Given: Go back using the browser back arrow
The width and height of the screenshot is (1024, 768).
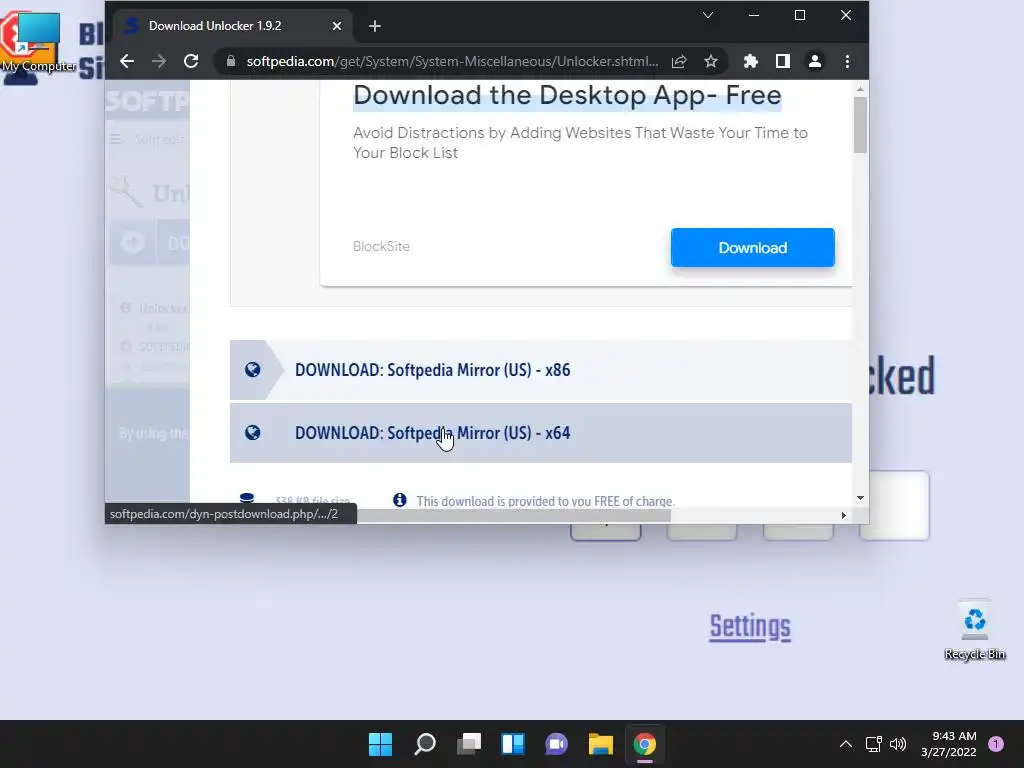Looking at the screenshot, I should (x=127, y=61).
